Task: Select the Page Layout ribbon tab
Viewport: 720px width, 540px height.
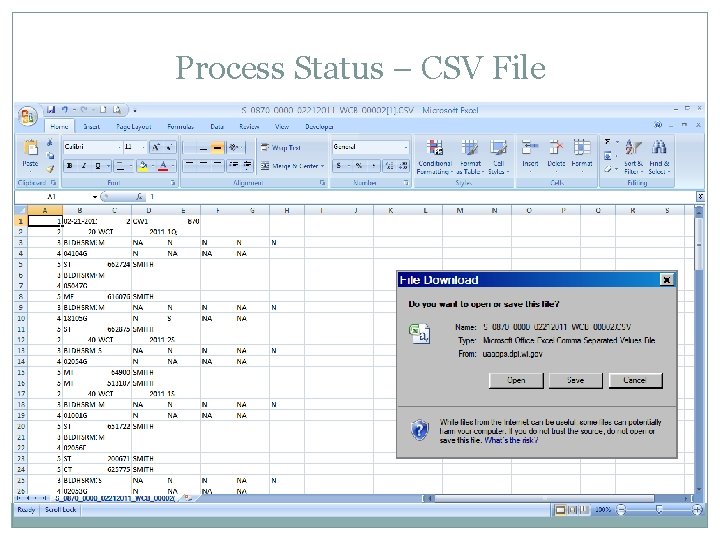Action: tap(134, 126)
